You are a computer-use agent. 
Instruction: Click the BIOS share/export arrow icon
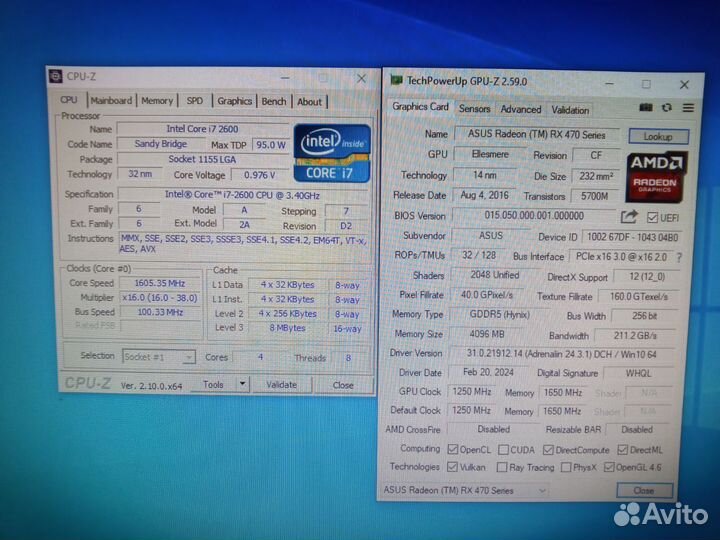630,216
